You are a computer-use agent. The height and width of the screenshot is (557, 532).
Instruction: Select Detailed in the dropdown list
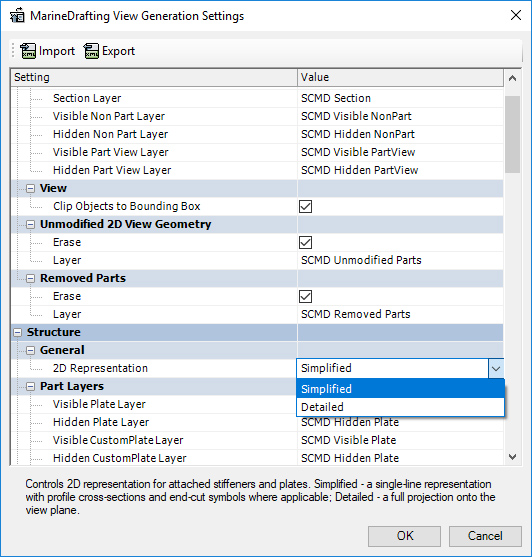tap(400, 407)
